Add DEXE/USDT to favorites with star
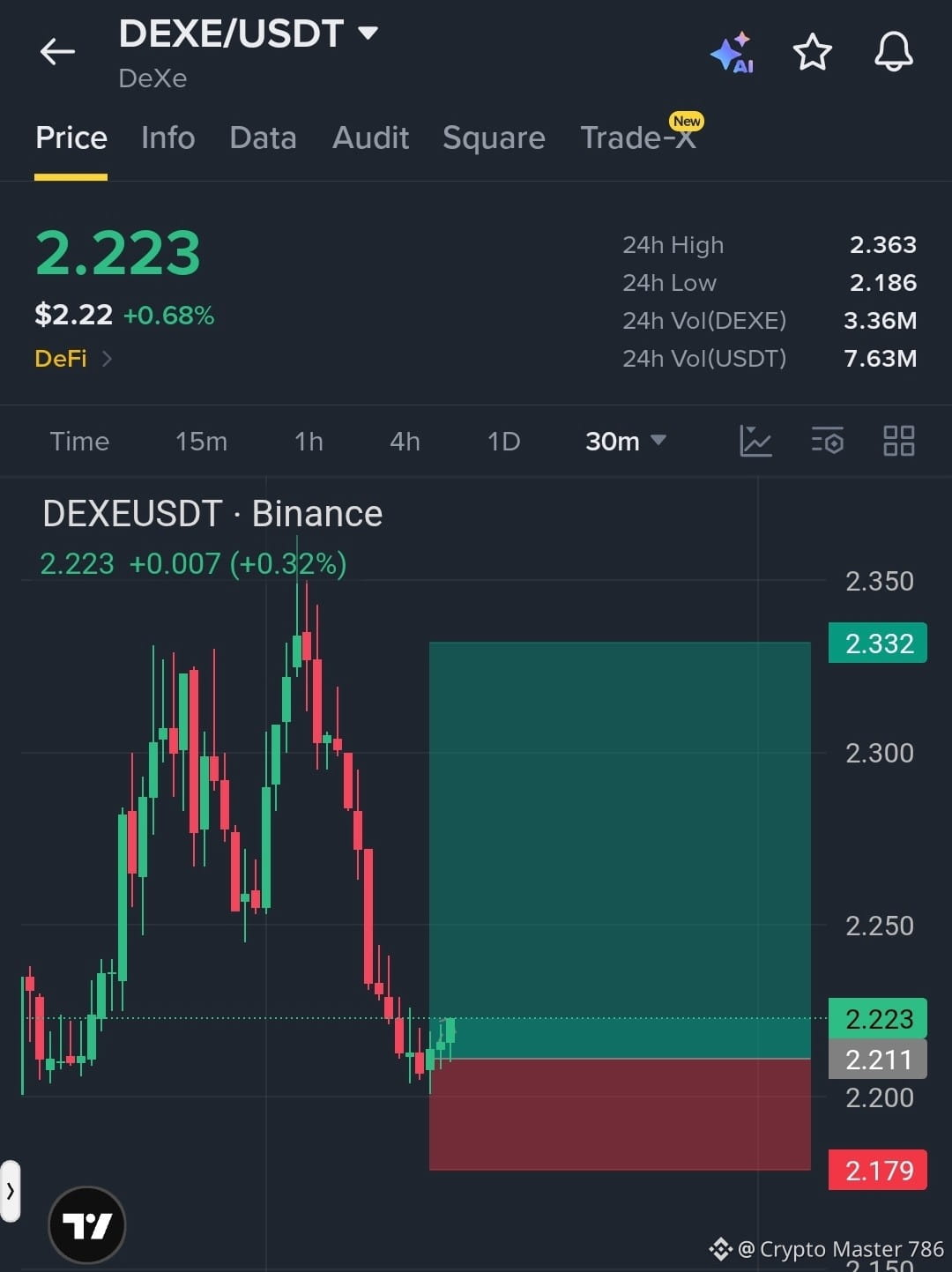The height and width of the screenshot is (1272, 952). pos(813,52)
